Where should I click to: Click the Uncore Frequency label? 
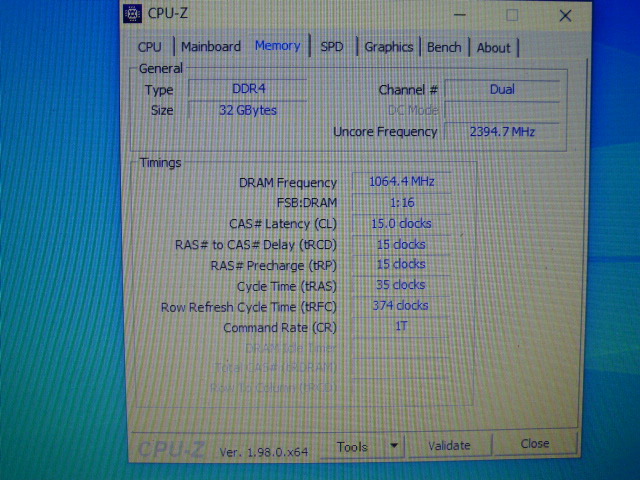(x=385, y=132)
